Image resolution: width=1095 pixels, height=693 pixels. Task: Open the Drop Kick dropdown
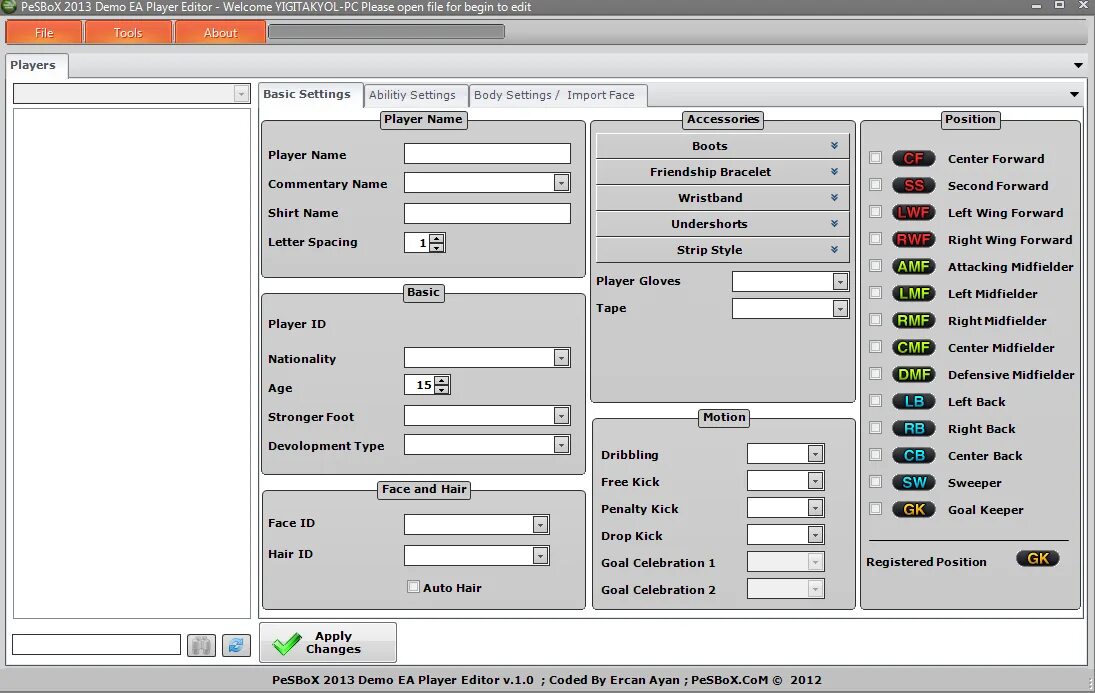click(x=815, y=535)
